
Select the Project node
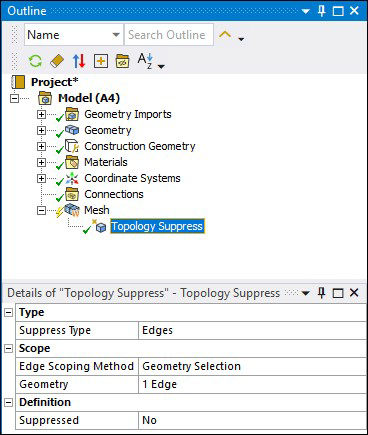(54, 82)
